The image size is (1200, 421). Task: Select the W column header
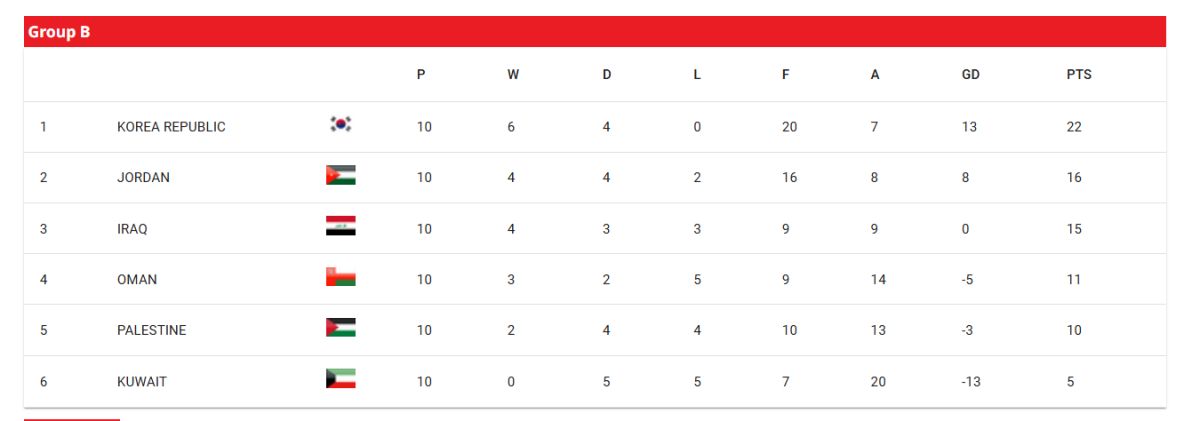(x=513, y=75)
